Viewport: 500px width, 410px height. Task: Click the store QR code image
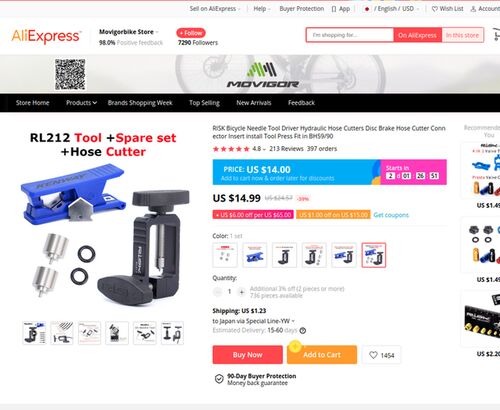point(70,74)
